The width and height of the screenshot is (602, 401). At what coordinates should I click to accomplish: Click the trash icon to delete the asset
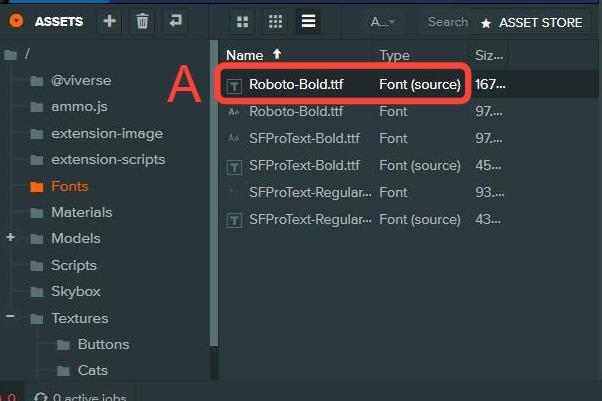tap(142, 21)
